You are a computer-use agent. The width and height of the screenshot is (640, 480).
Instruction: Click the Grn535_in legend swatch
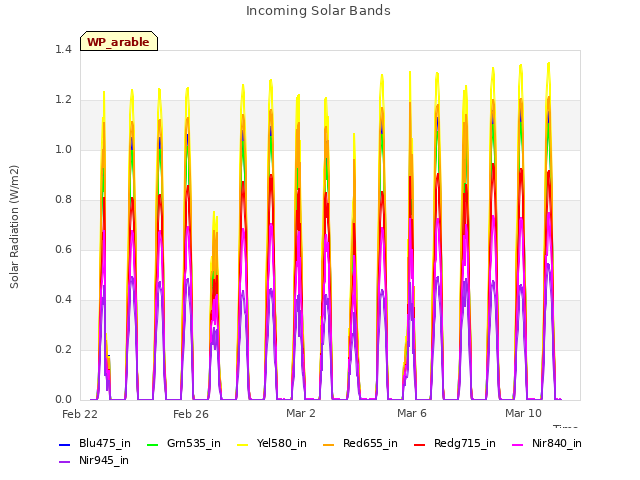(x=152, y=444)
